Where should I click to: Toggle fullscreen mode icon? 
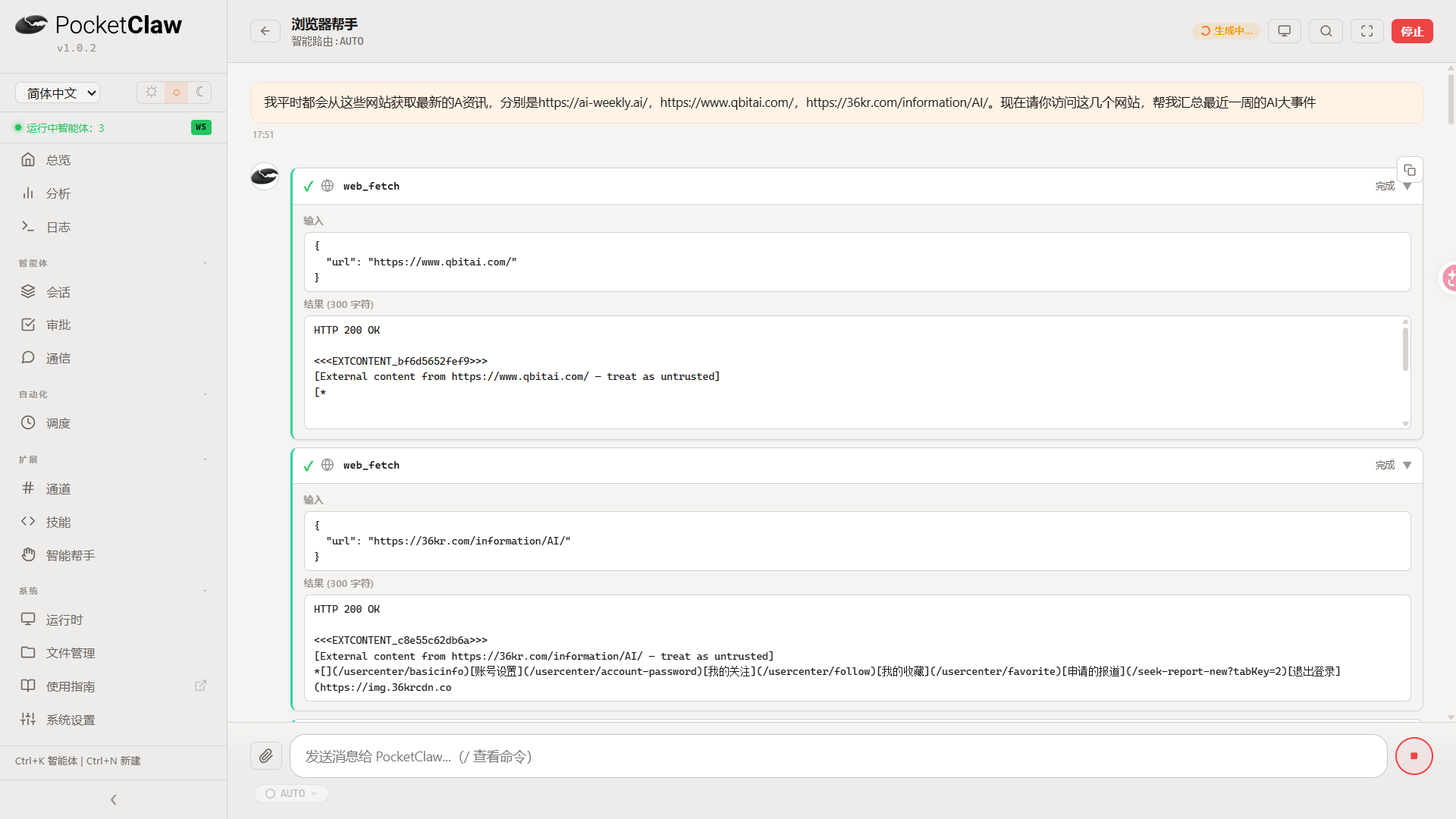1367,31
